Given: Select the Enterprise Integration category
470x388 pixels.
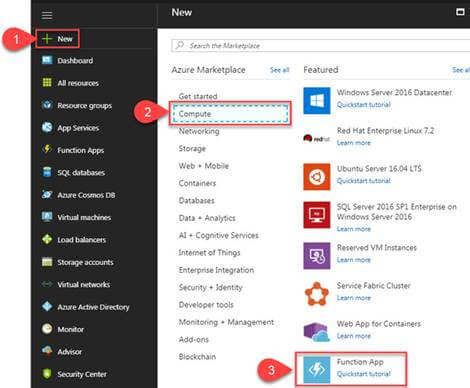Looking at the screenshot, I should [216, 270].
